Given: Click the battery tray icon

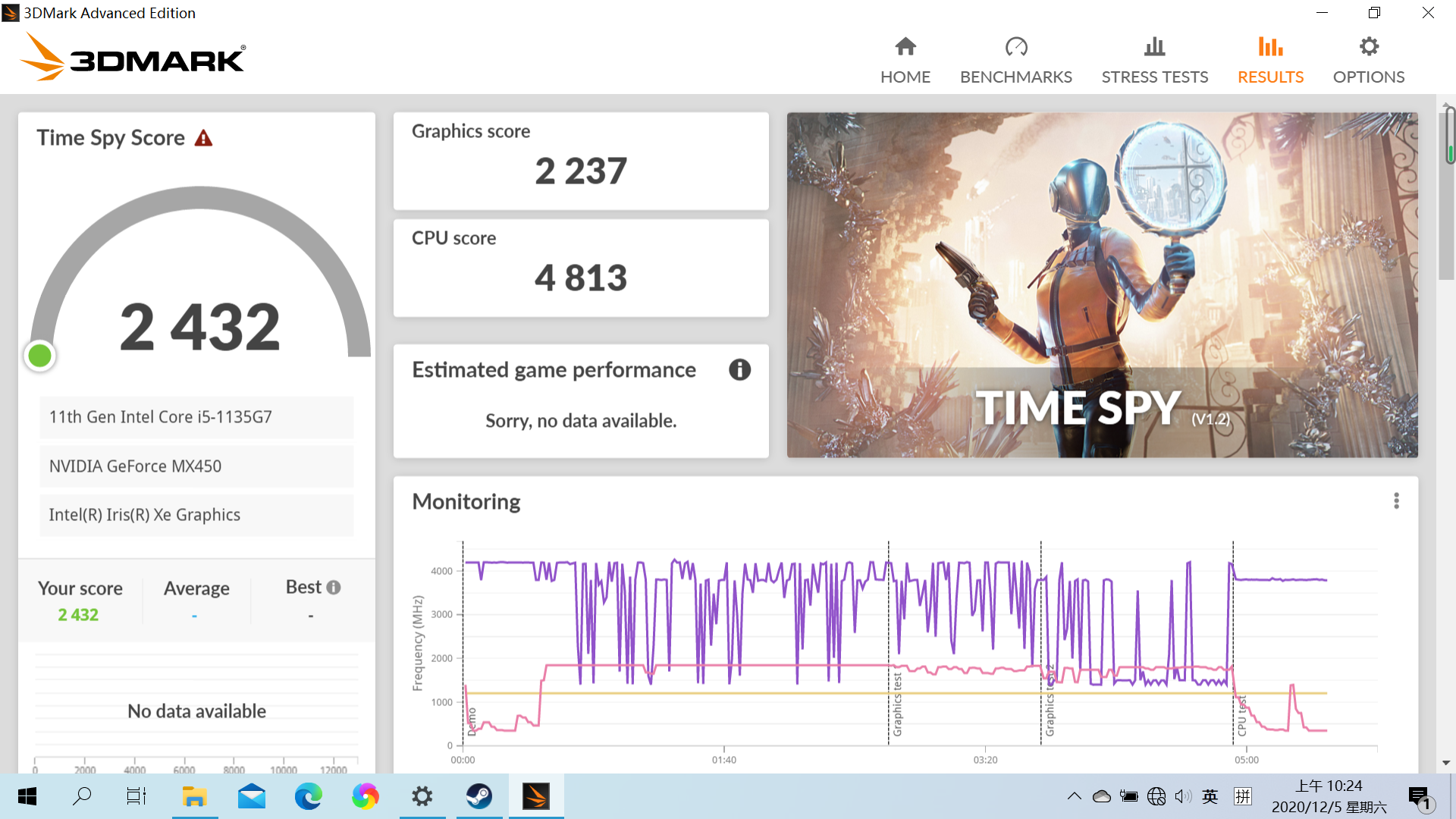Looking at the screenshot, I should tap(1128, 796).
